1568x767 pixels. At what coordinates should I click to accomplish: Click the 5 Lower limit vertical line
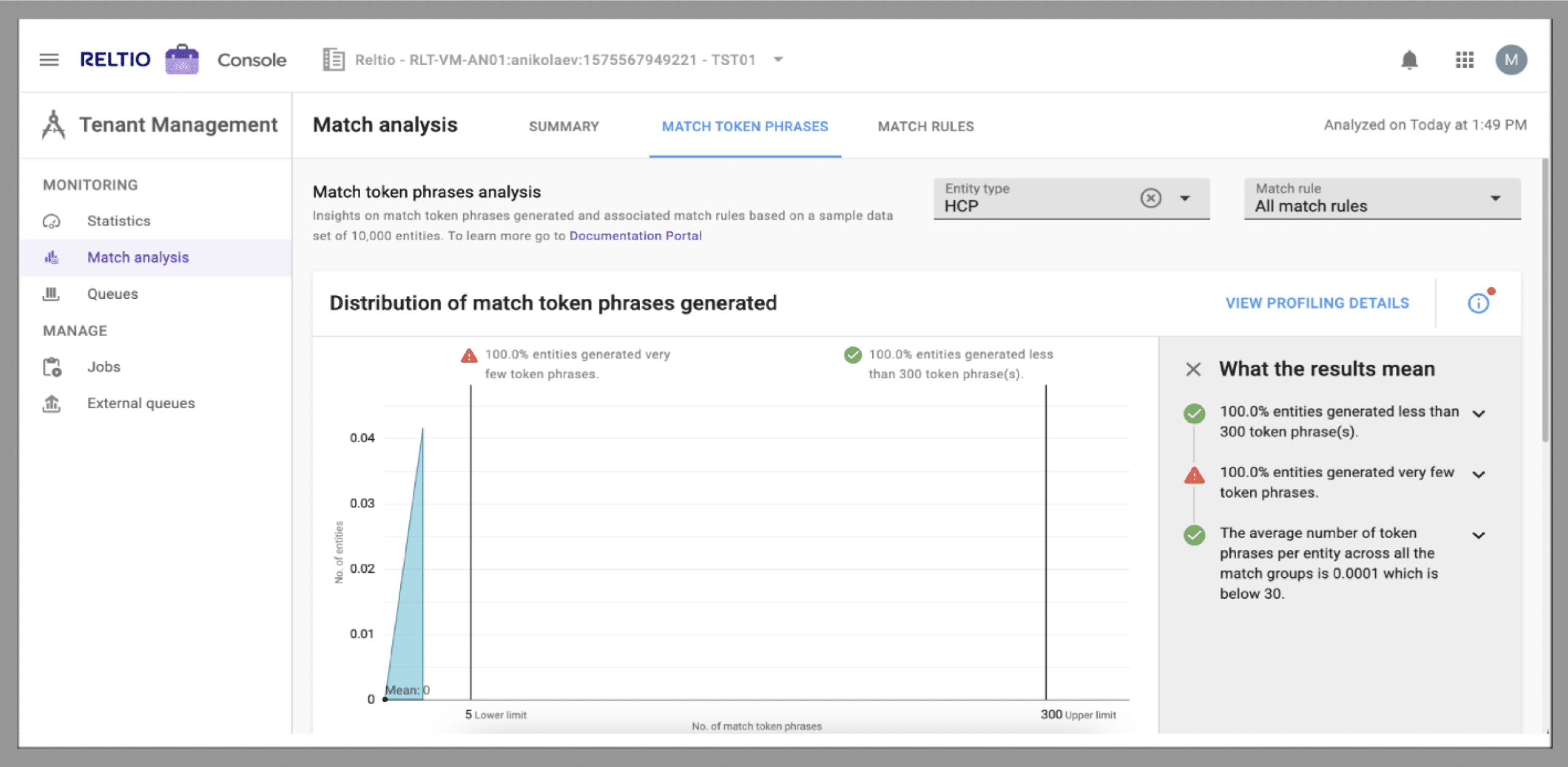point(470,542)
